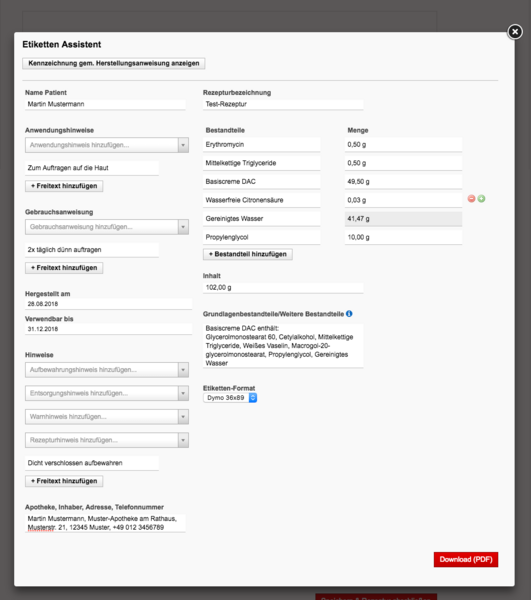
Task: Select the Verwendbar bis date field
Action: pyautogui.click(x=108, y=329)
